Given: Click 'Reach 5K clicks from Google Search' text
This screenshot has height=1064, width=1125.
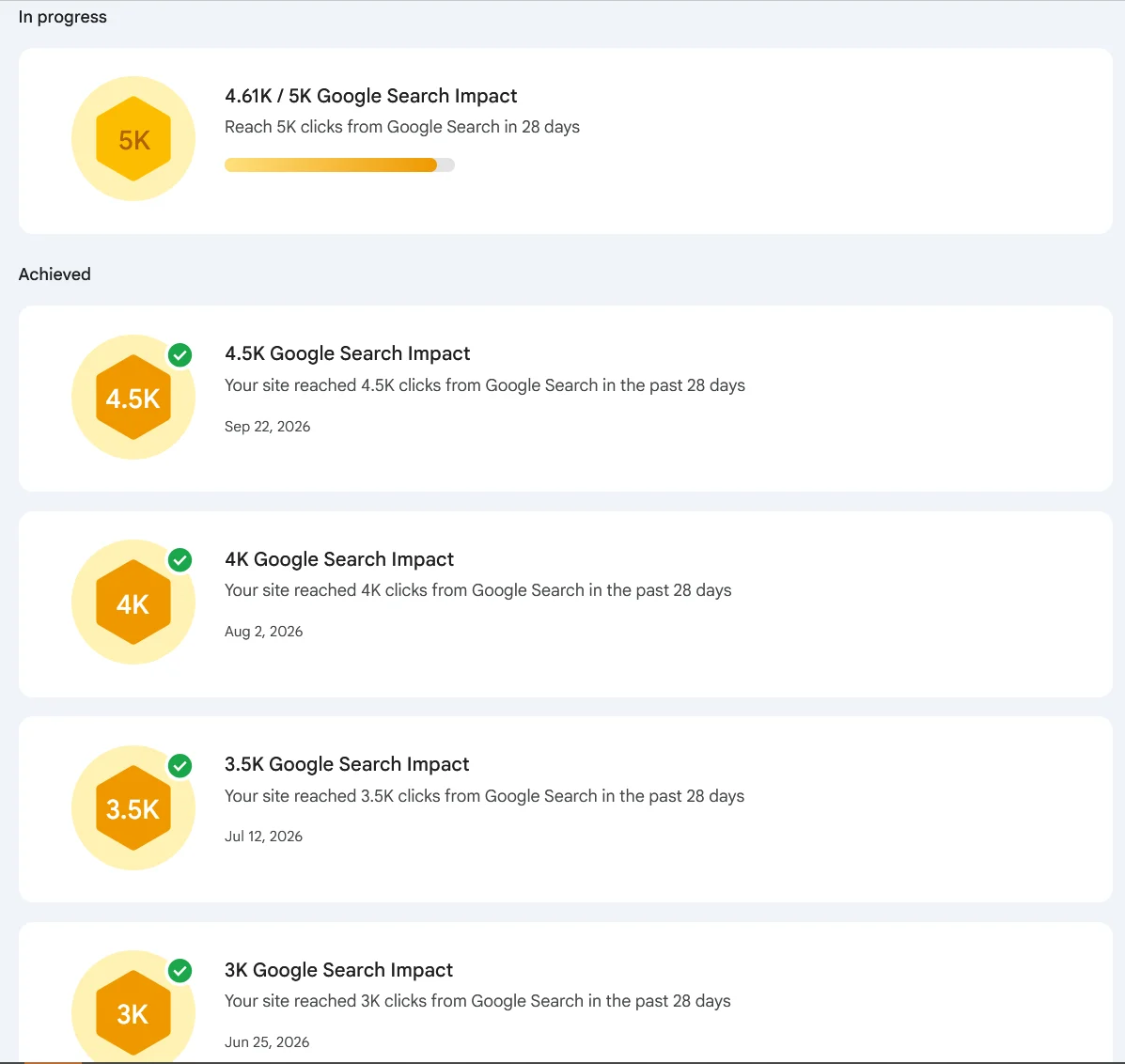Looking at the screenshot, I should 402,127.
